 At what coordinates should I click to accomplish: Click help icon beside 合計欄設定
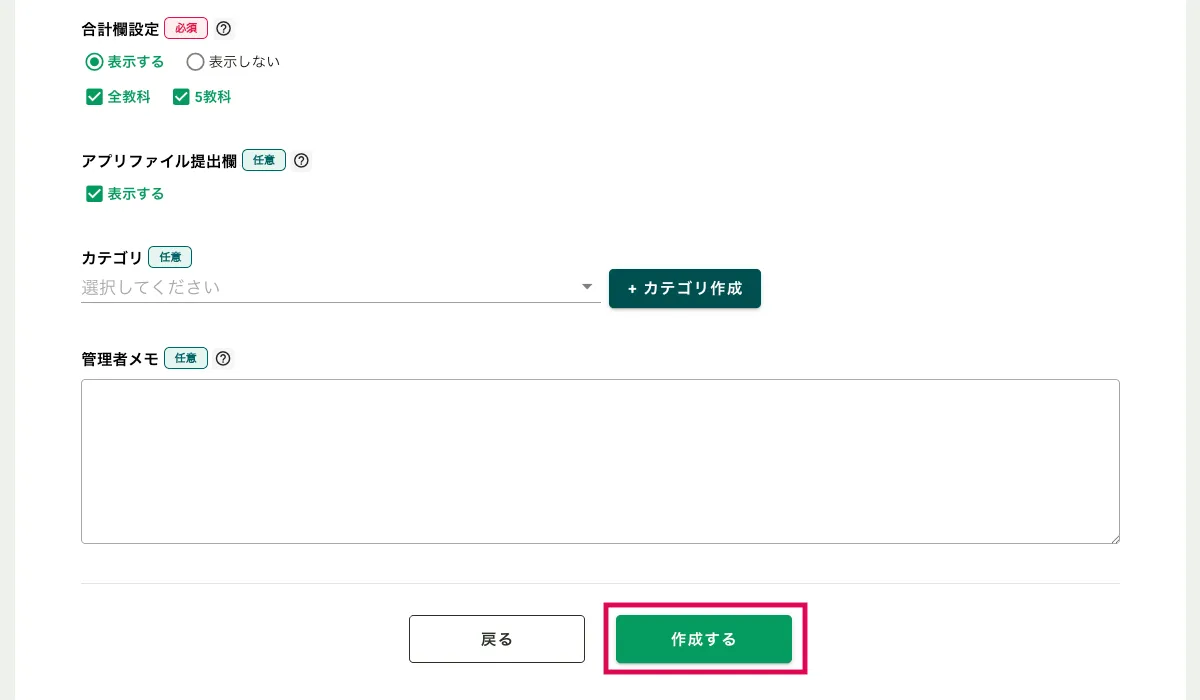223,29
